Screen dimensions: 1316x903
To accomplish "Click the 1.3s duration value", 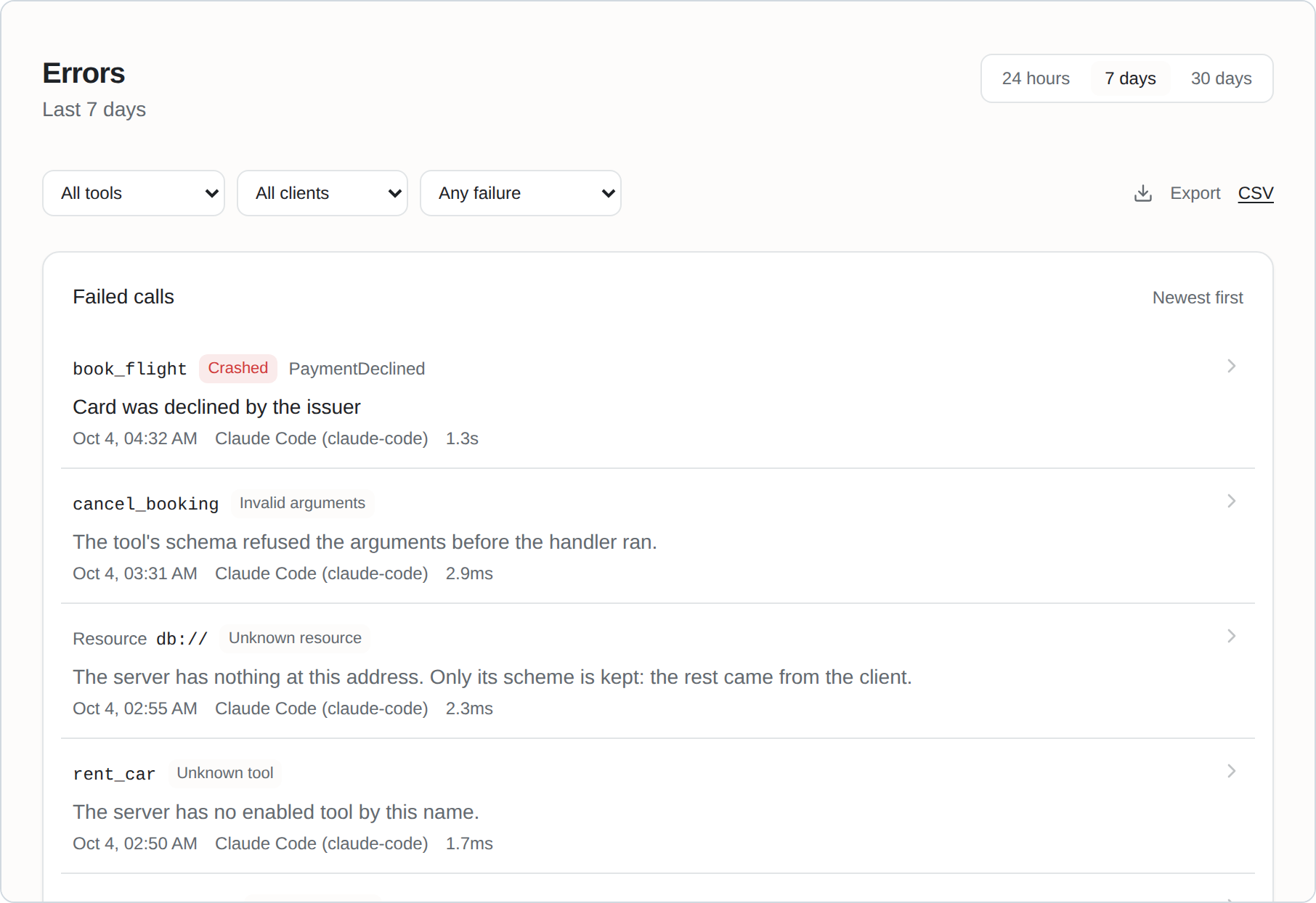I will click(x=462, y=438).
